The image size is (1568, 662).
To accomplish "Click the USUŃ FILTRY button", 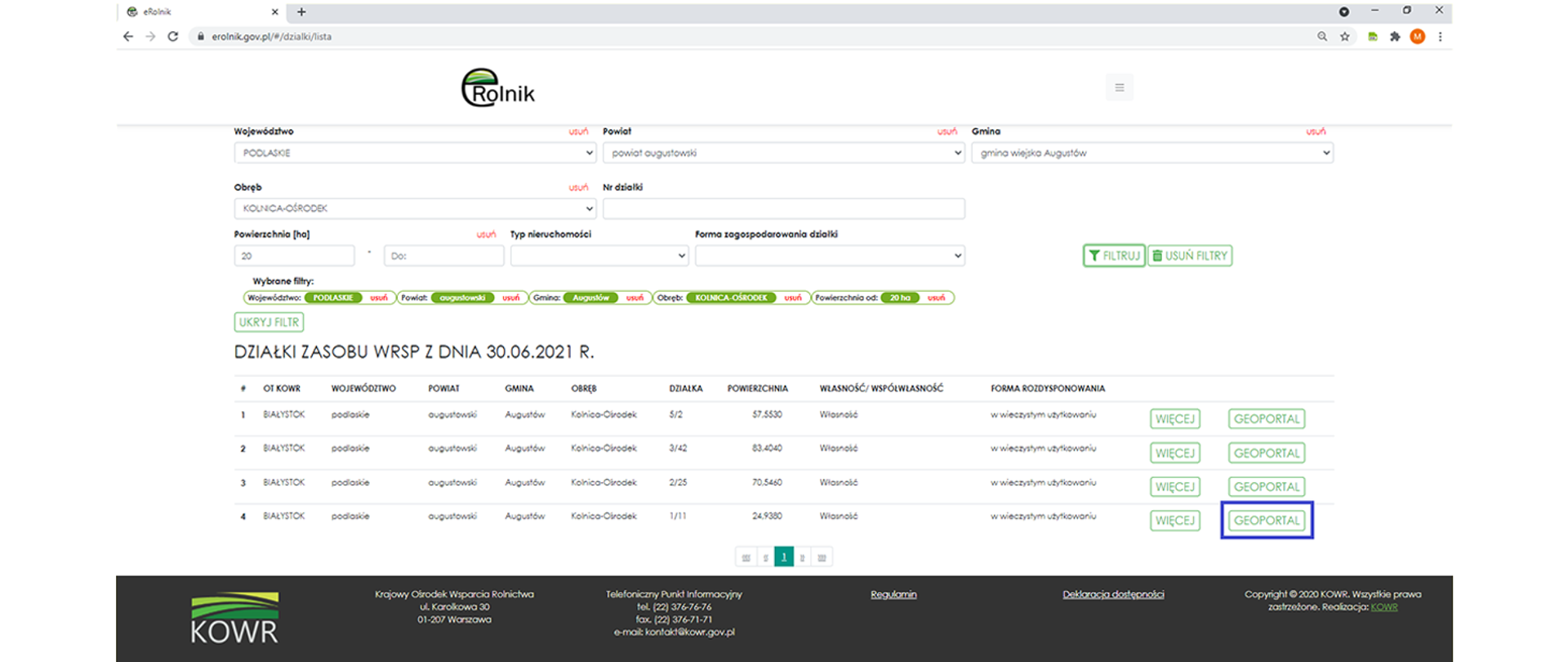I will point(1190,256).
